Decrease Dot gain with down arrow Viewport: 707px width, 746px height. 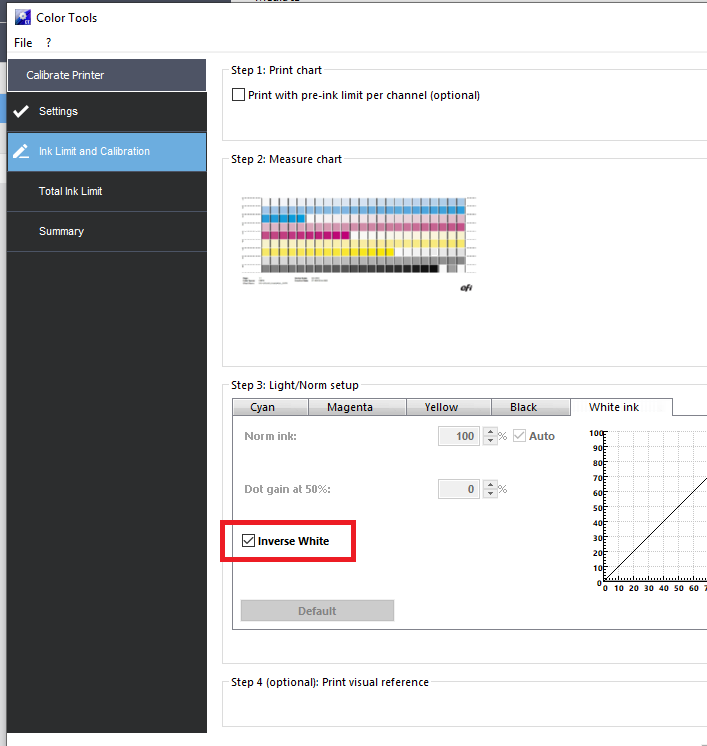tap(490, 493)
